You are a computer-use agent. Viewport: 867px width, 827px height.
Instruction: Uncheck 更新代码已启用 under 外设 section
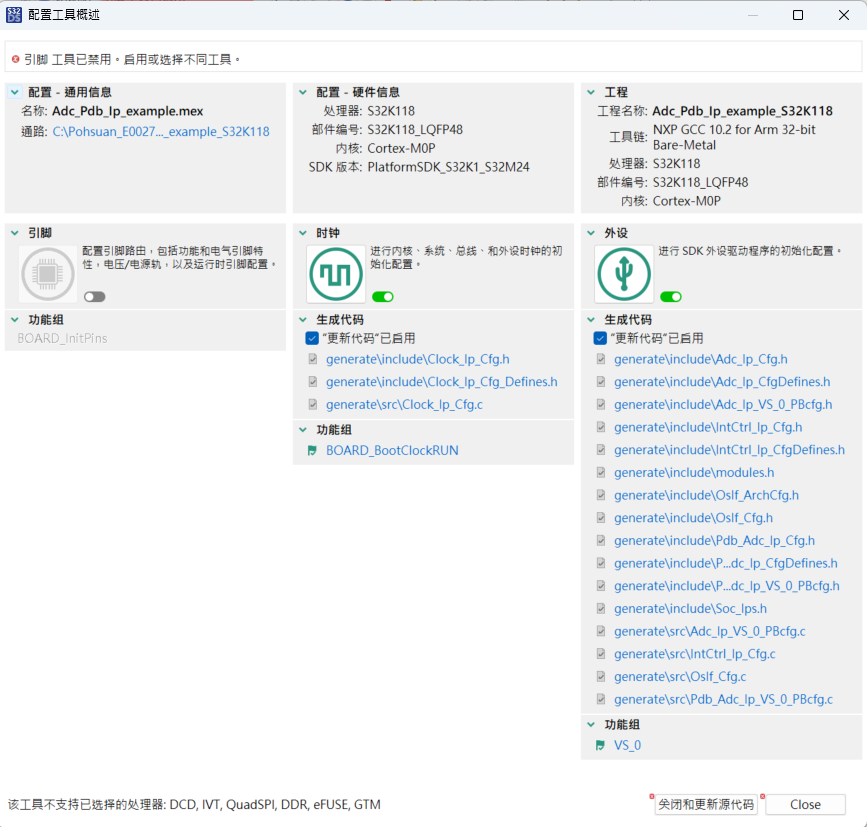coord(599,337)
